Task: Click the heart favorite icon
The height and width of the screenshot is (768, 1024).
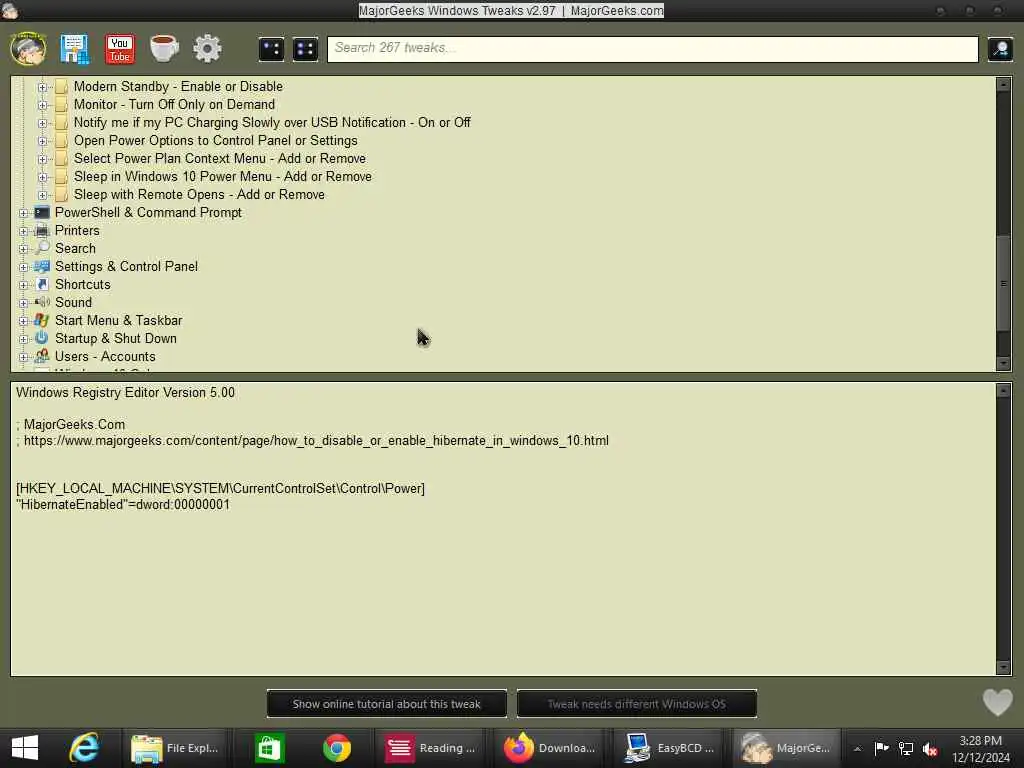Action: tap(997, 703)
